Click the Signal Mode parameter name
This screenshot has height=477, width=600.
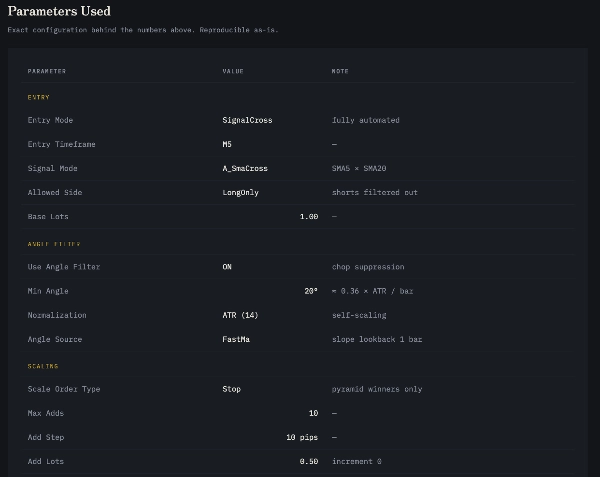52,168
